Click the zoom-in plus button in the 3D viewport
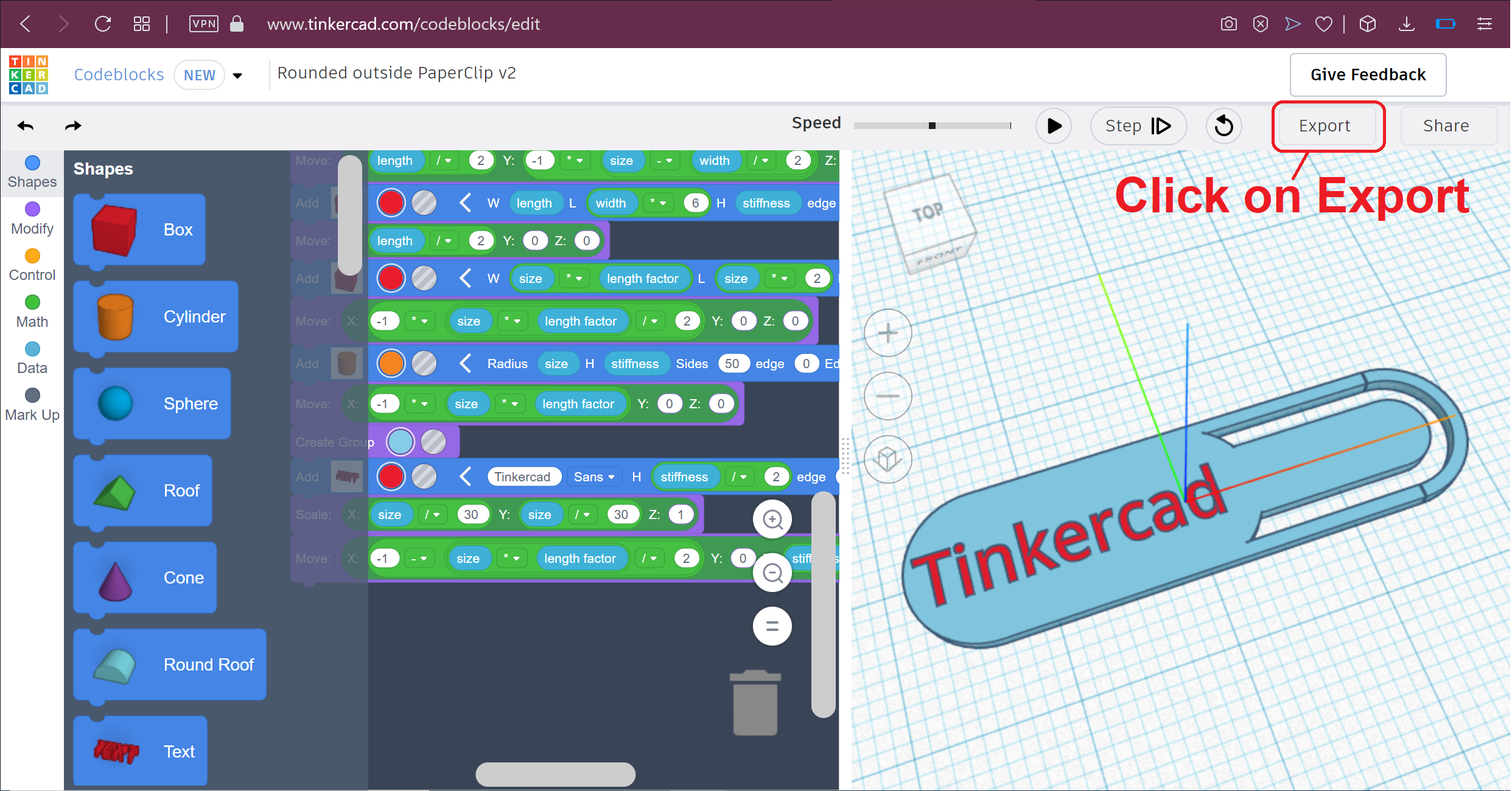This screenshot has width=1512, height=791. tap(887, 333)
